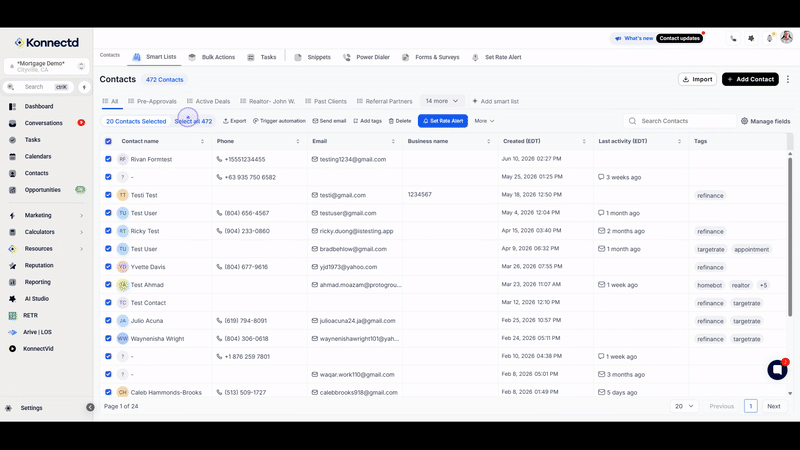This screenshot has width=800, height=450.
Task: Click Add tags bulk action
Action: pos(367,121)
